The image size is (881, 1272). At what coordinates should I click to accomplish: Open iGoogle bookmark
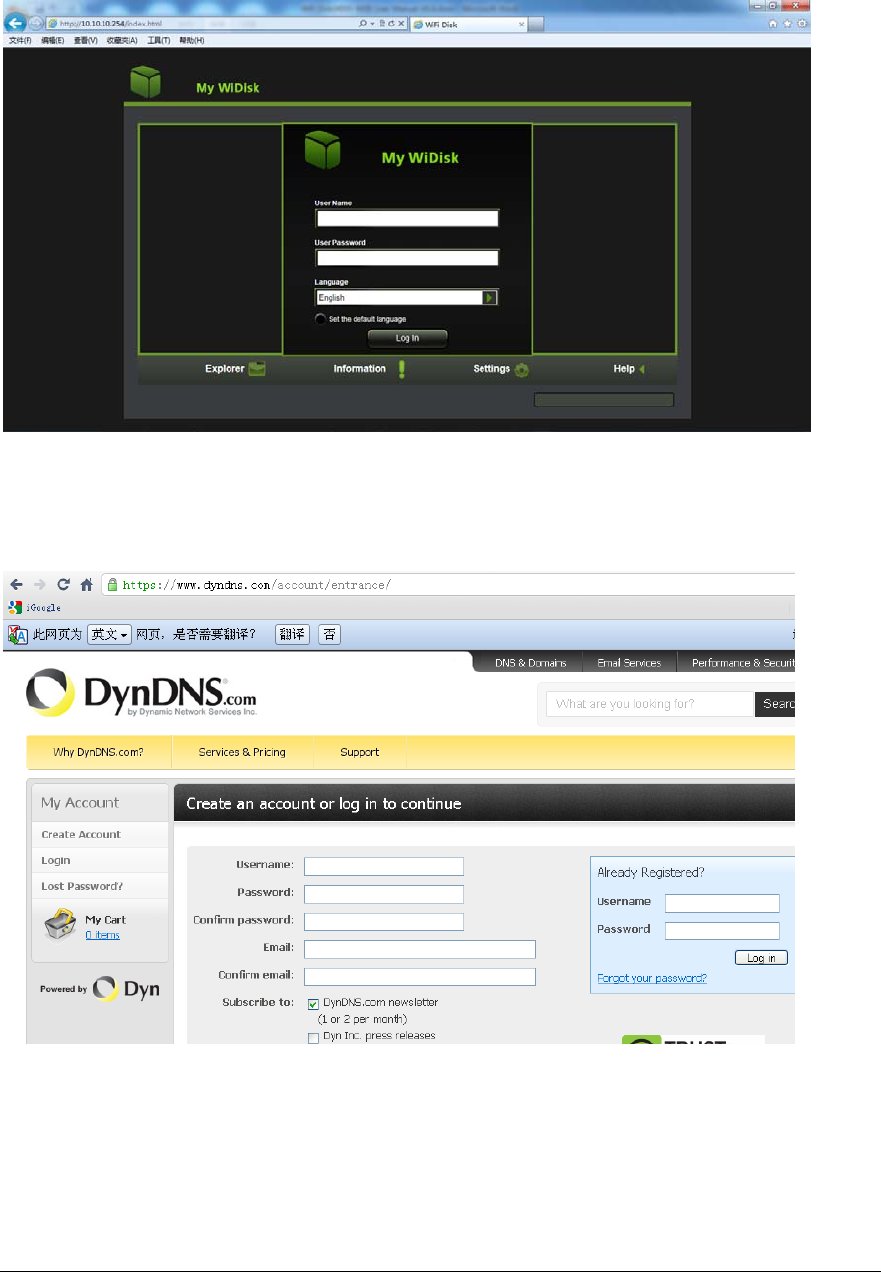[x=36, y=607]
